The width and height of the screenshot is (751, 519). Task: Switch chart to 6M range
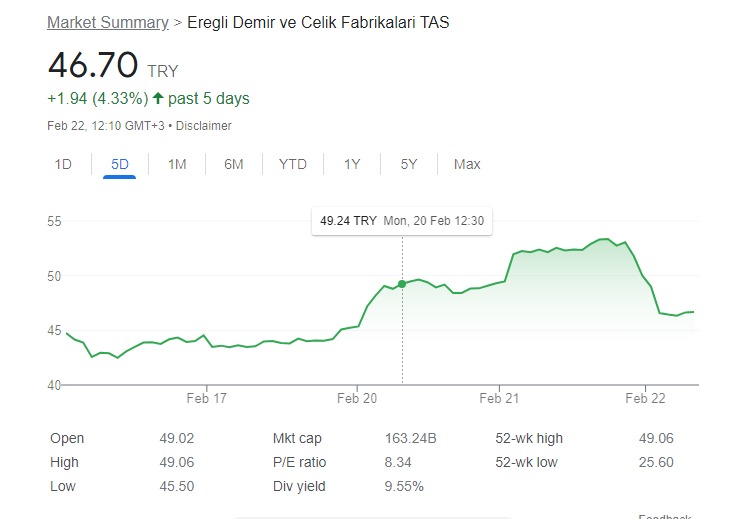234,164
